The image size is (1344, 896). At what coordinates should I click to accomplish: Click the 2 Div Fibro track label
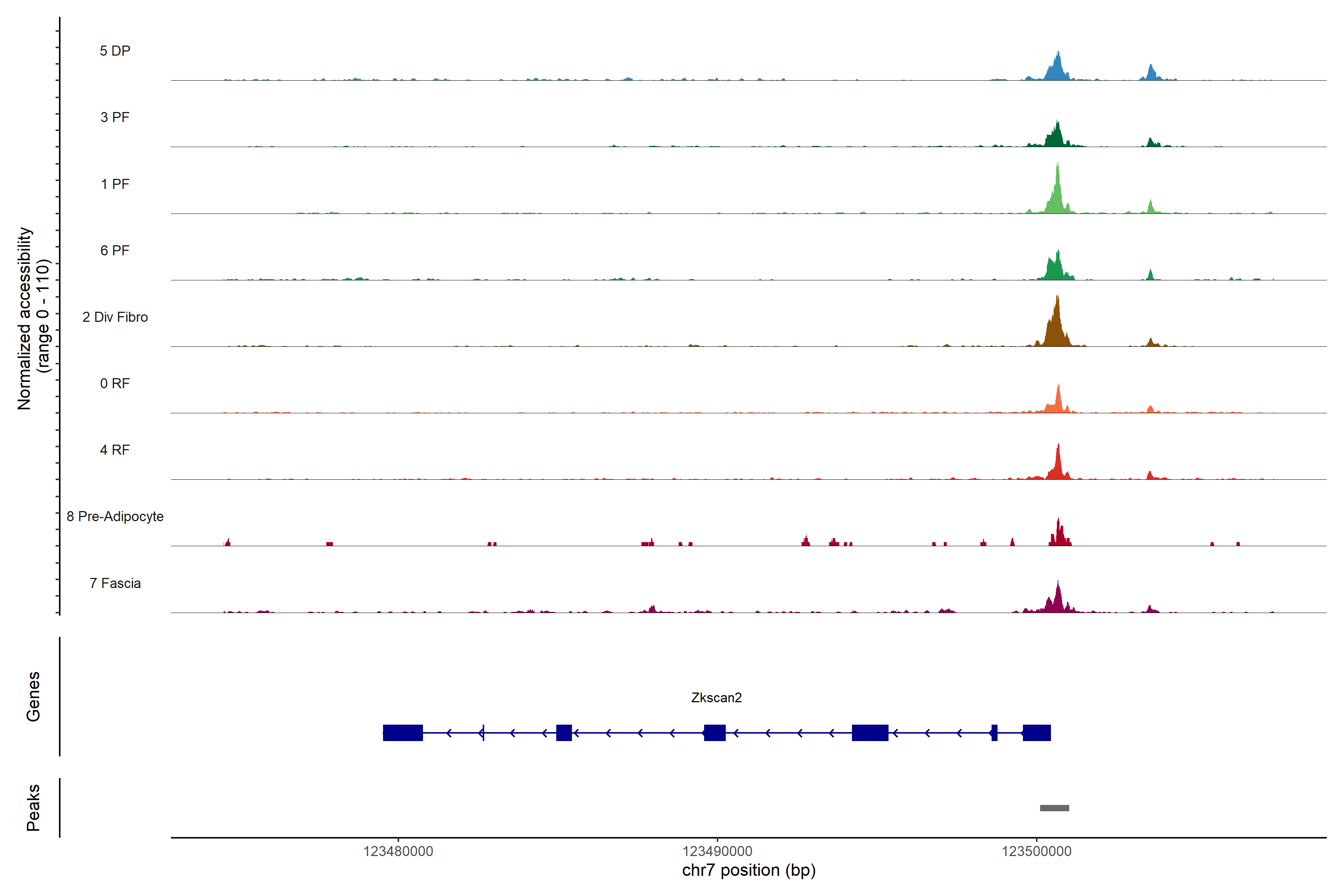[115, 317]
